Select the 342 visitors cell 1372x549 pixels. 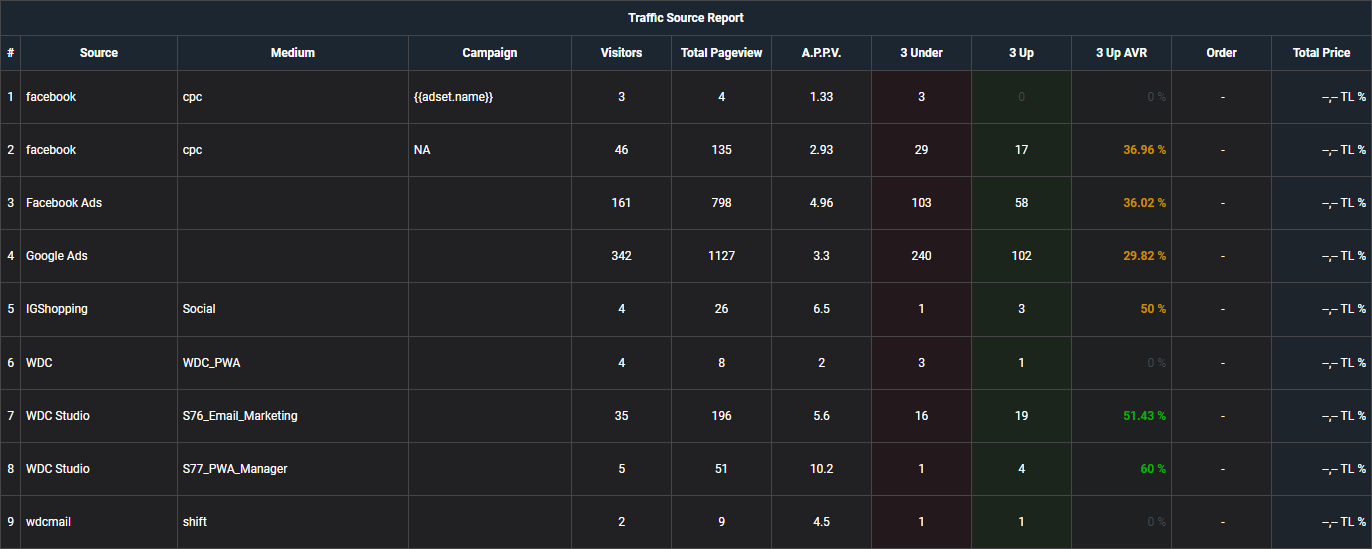(x=621, y=256)
